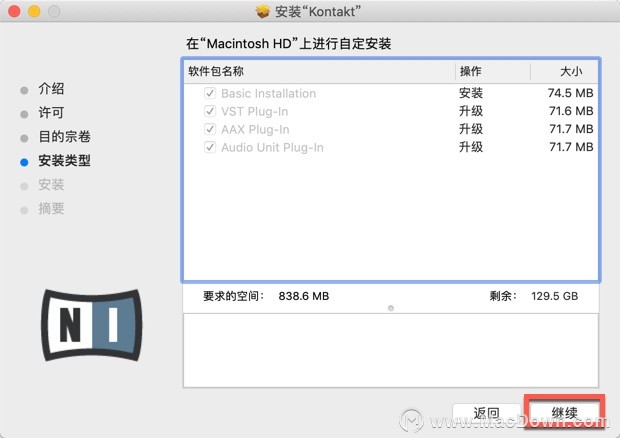Click the yellow minimize window button
620x438 pixels.
[34, 11]
